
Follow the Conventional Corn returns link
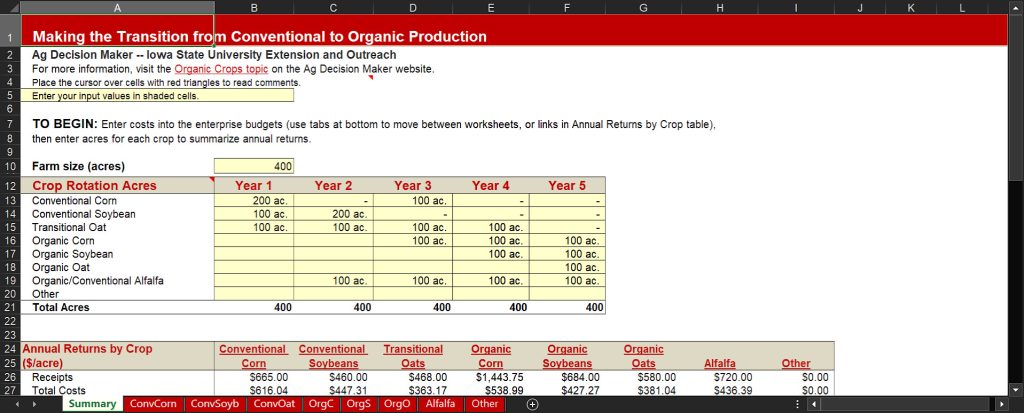[x=253, y=356]
